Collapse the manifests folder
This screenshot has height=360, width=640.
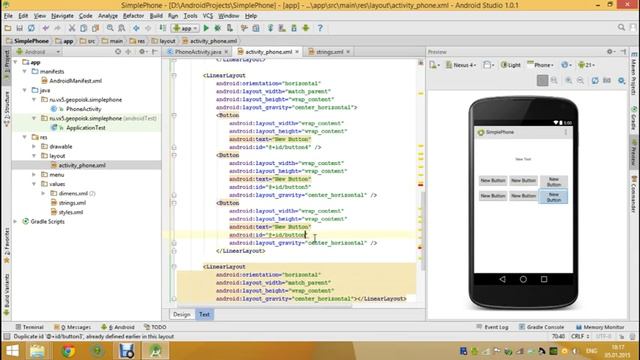pyautogui.click(x=25, y=71)
